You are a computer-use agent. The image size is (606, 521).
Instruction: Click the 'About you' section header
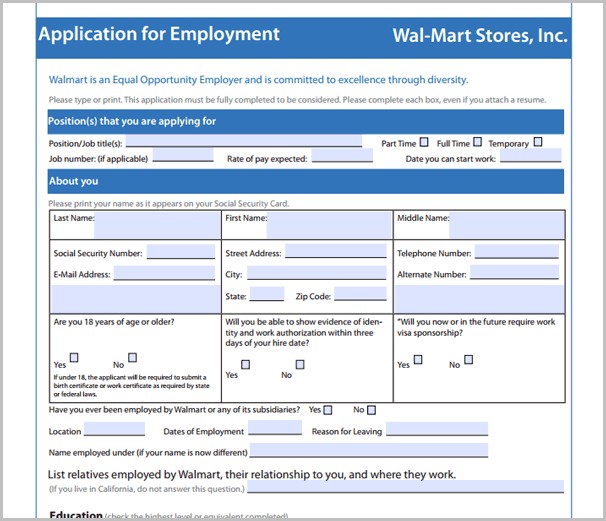(73, 181)
